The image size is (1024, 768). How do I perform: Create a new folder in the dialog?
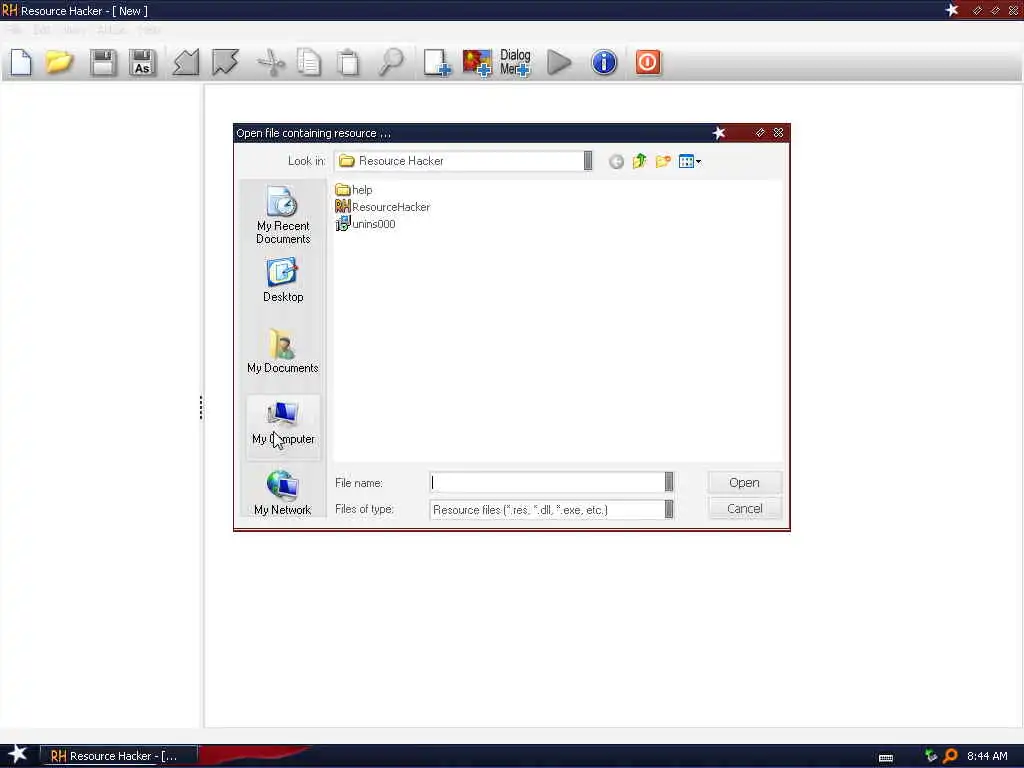click(663, 161)
